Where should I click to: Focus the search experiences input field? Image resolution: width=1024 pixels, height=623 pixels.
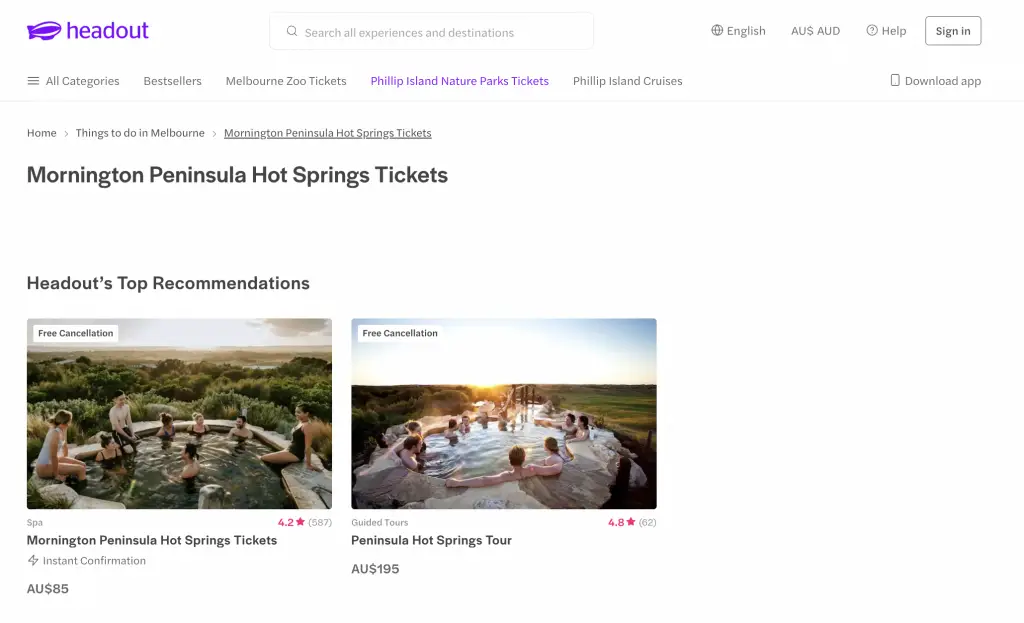click(432, 31)
